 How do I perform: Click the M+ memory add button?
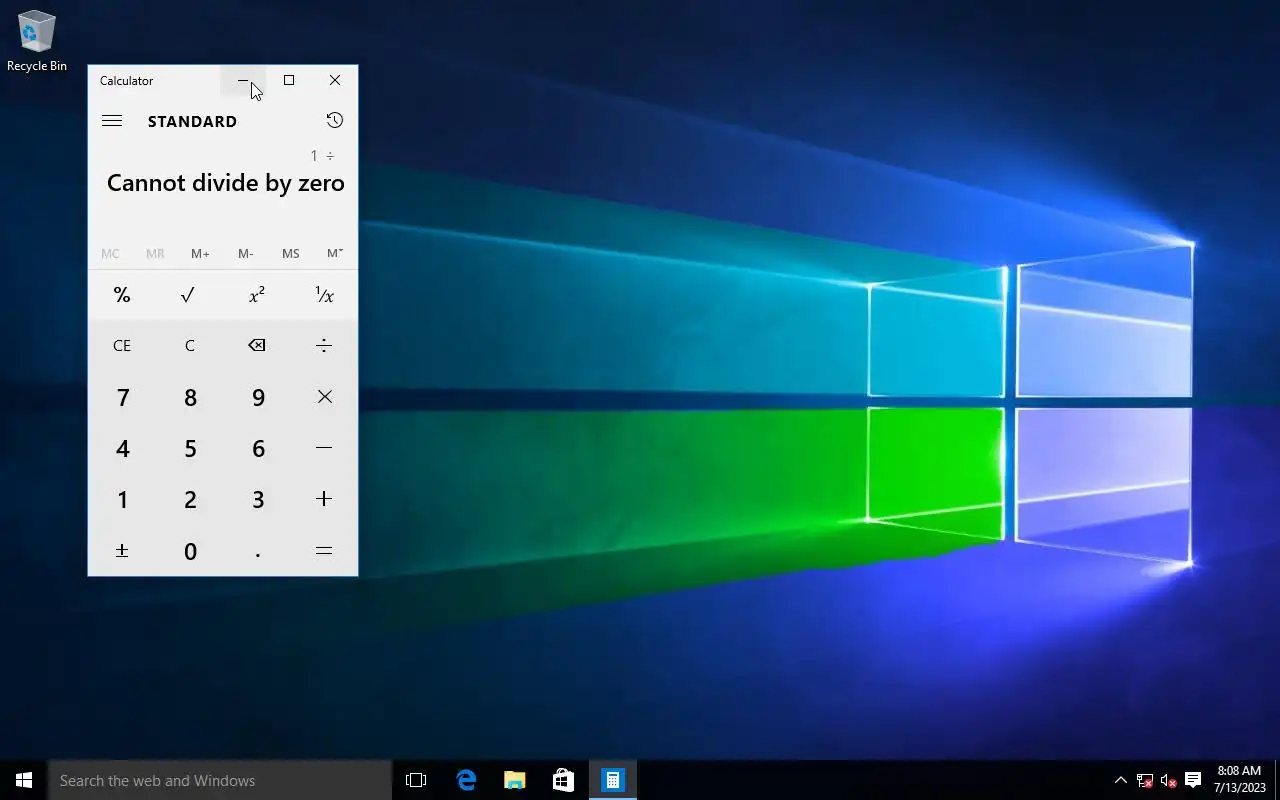coord(200,254)
